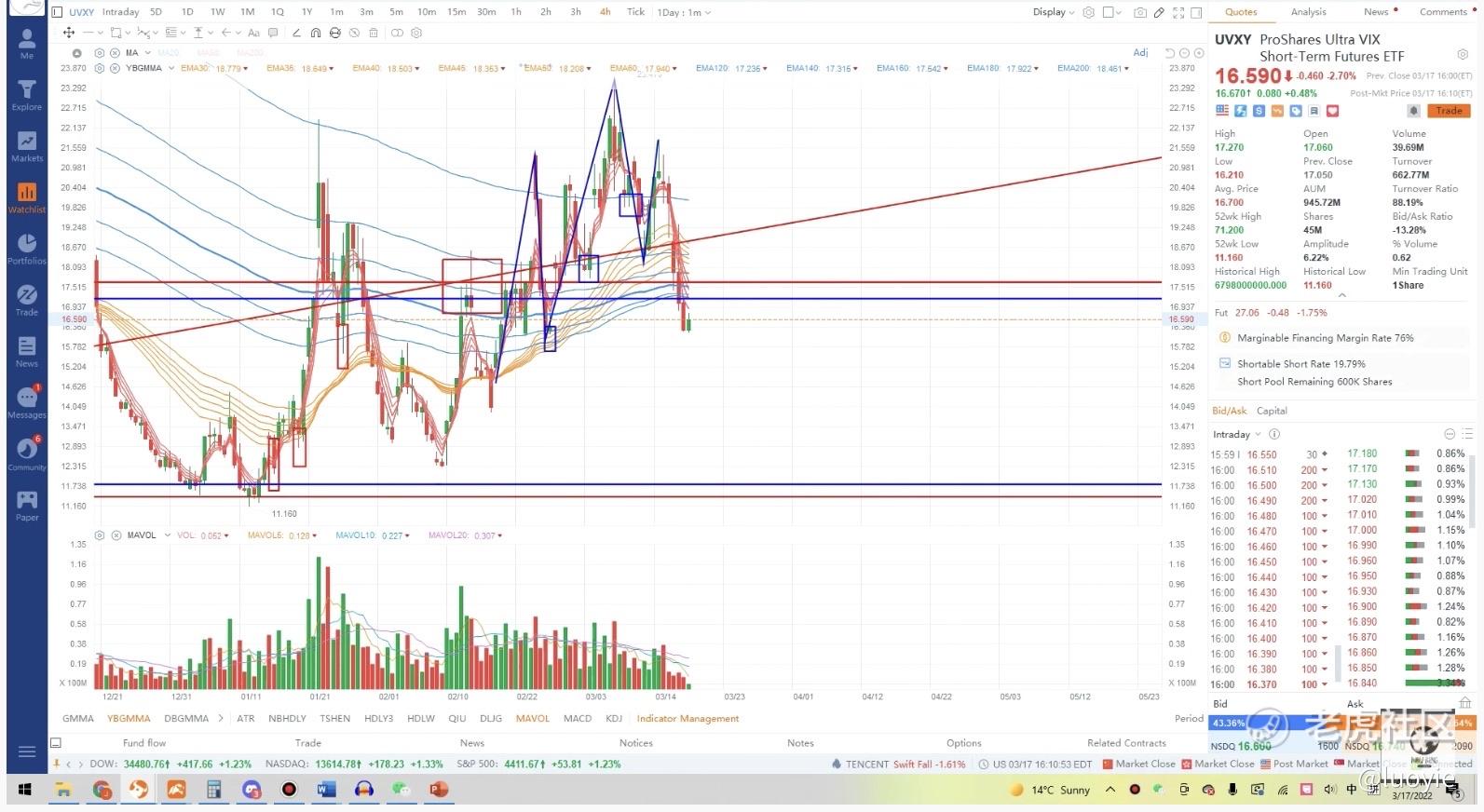Screen dimensions: 1484x812
Task: Open the 1Day : 1m interval dropdown
Action: click(x=685, y=12)
